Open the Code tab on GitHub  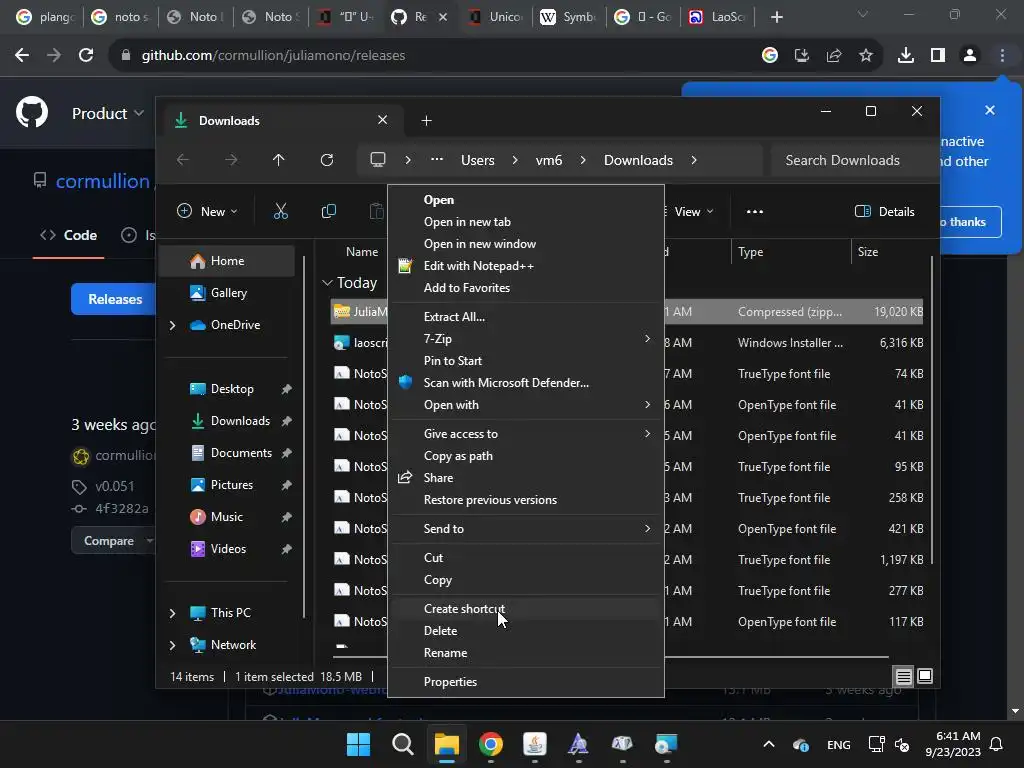69,235
